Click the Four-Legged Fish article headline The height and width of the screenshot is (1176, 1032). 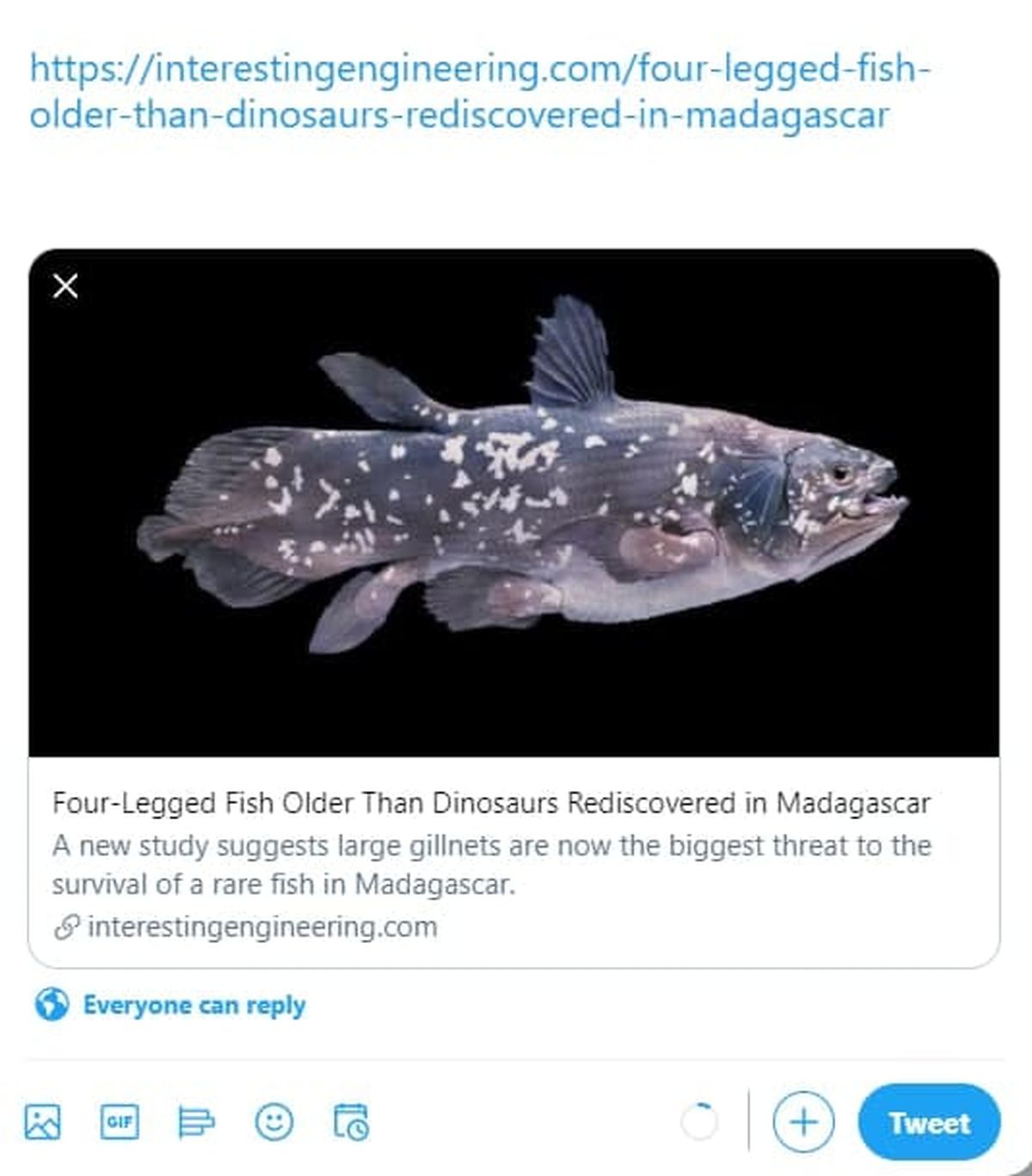[x=491, y=803]
